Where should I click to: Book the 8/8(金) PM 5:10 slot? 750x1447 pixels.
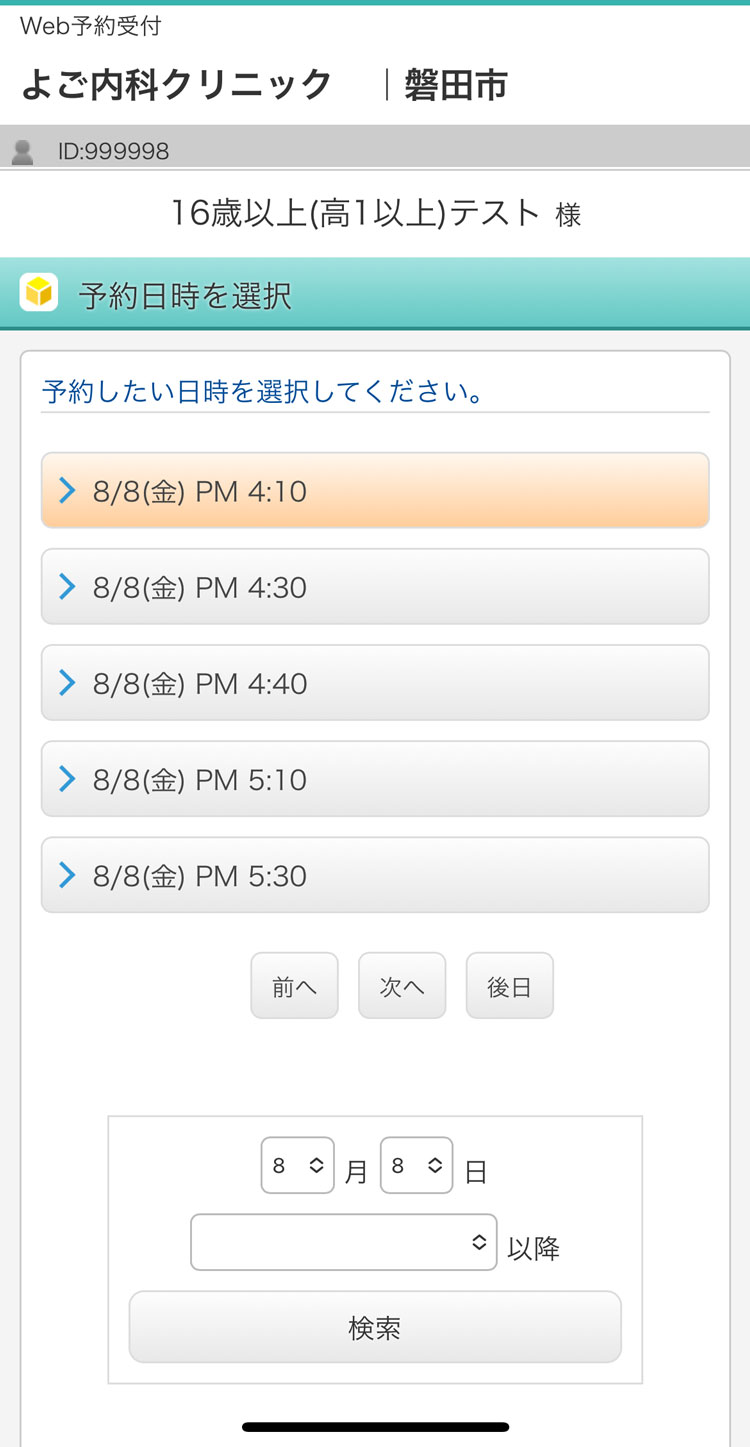[x=375, y=779]
